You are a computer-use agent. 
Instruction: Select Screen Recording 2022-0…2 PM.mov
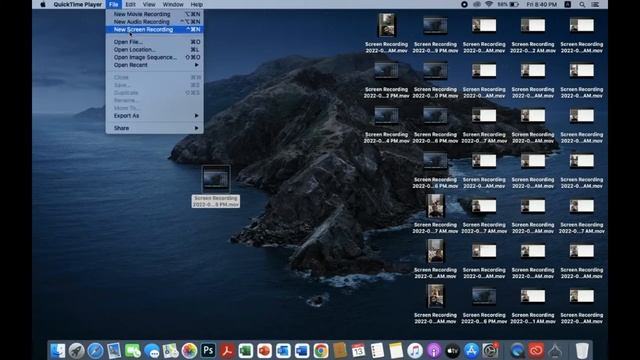point(386,80)
